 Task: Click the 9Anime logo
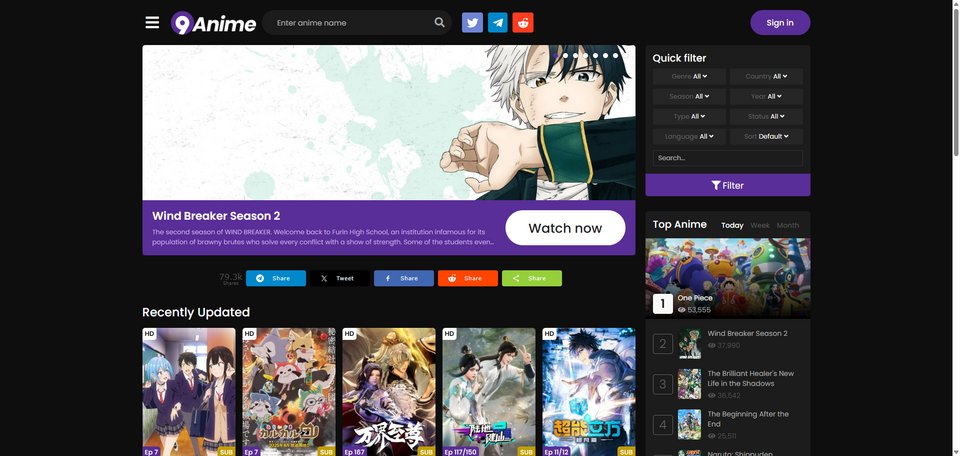tap(213, 23)
